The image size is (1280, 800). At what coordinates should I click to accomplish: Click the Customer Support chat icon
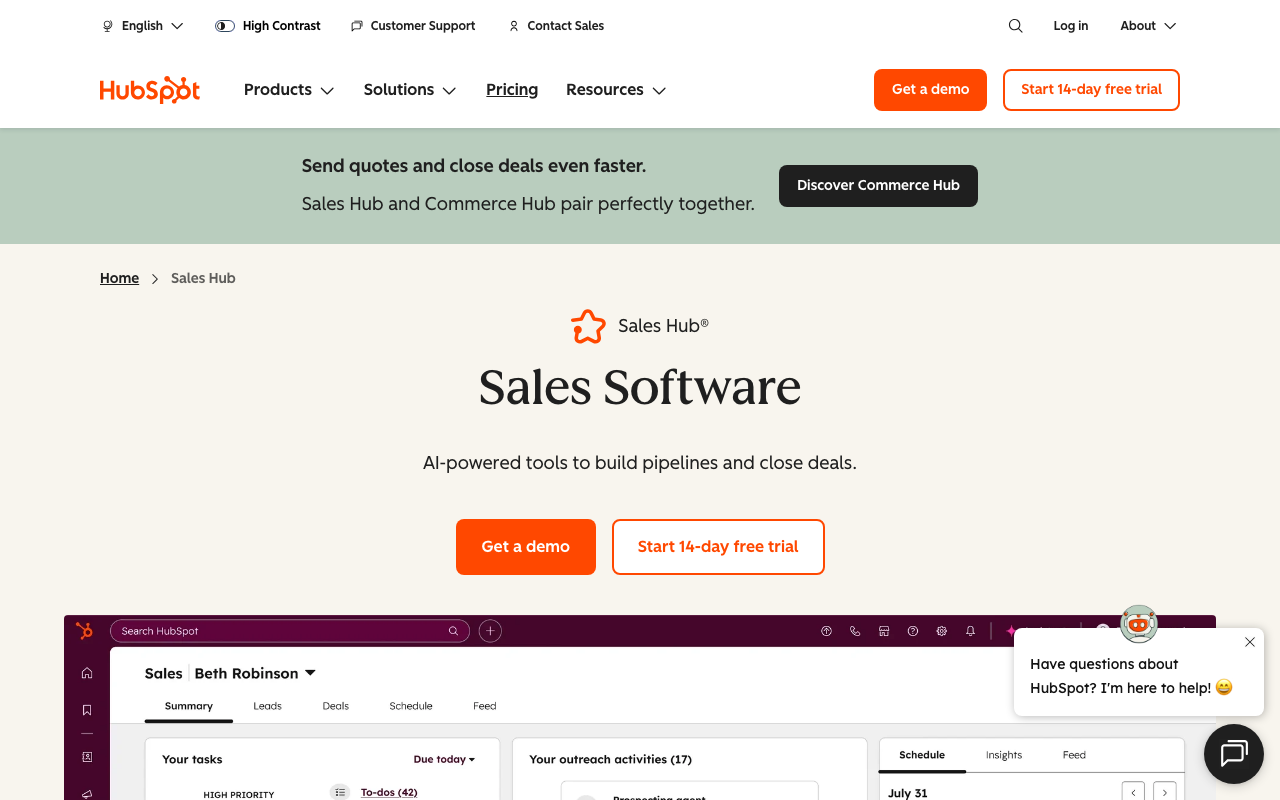(x=357, y=26)
